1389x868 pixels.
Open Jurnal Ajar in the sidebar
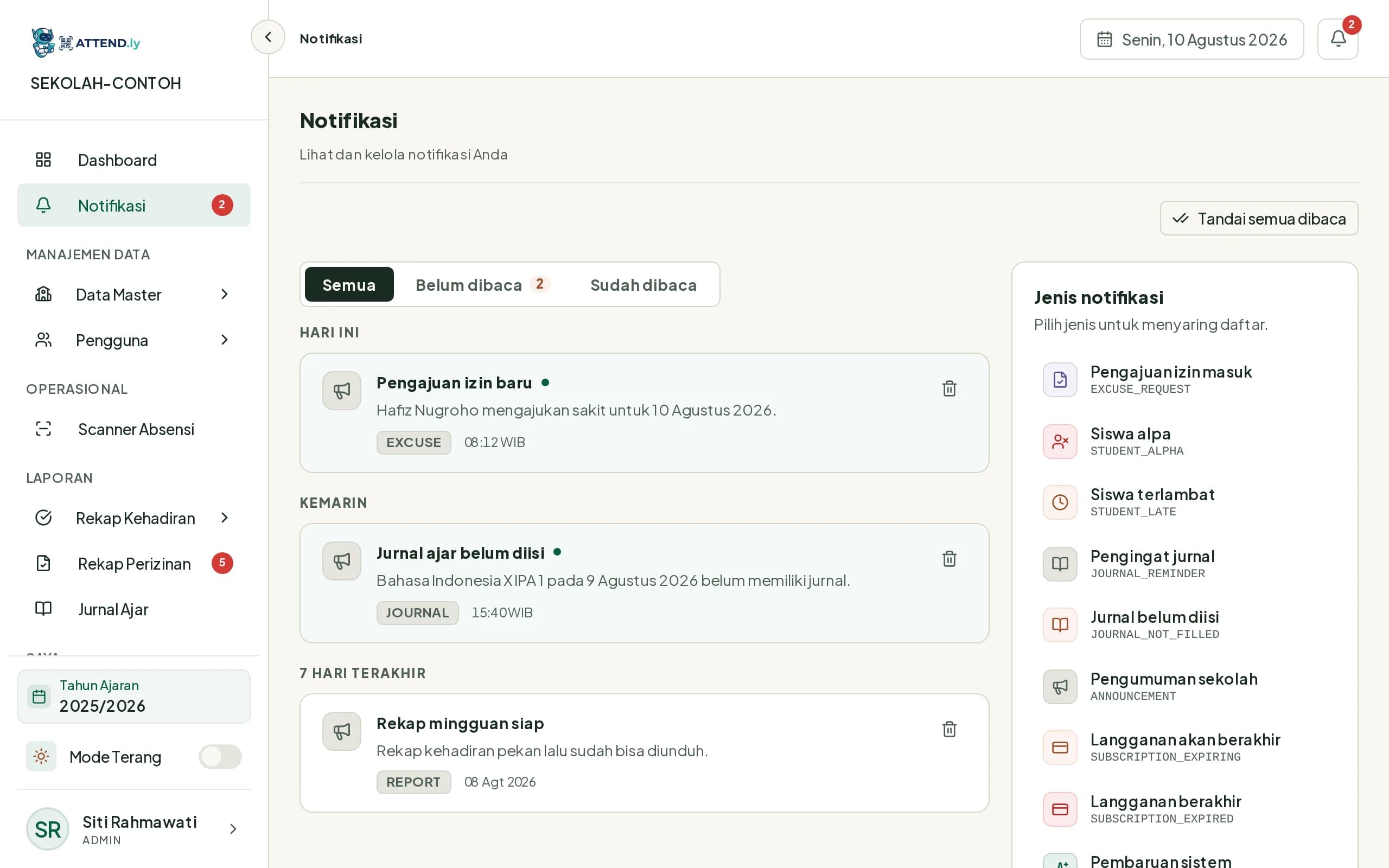click(133, 610)
